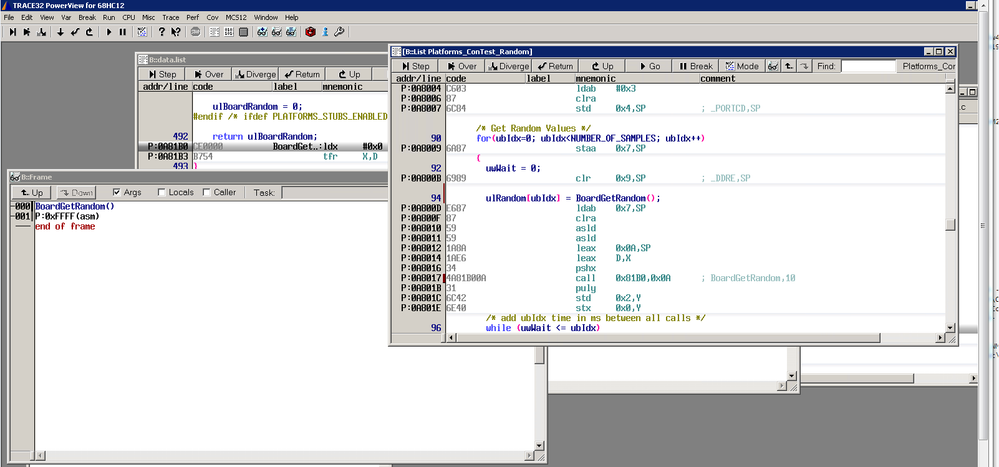Click Go button in B::List window

tap(649, 66)
